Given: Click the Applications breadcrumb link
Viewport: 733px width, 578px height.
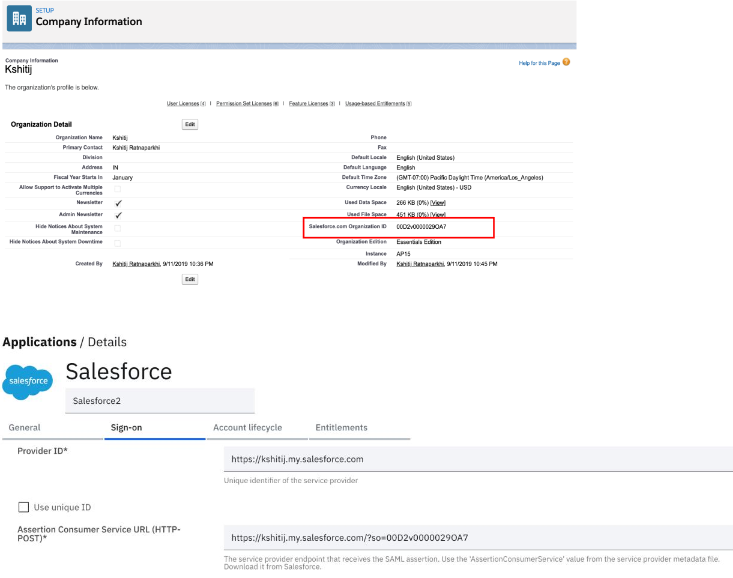Looking at the screenshot, I should coord(39,342).
